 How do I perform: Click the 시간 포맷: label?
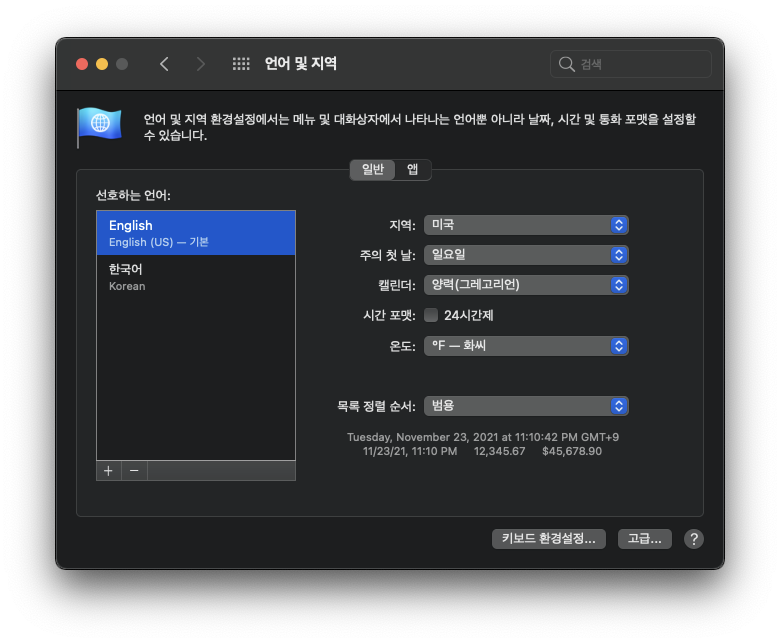pyautogui.click(x=390, y=316)
